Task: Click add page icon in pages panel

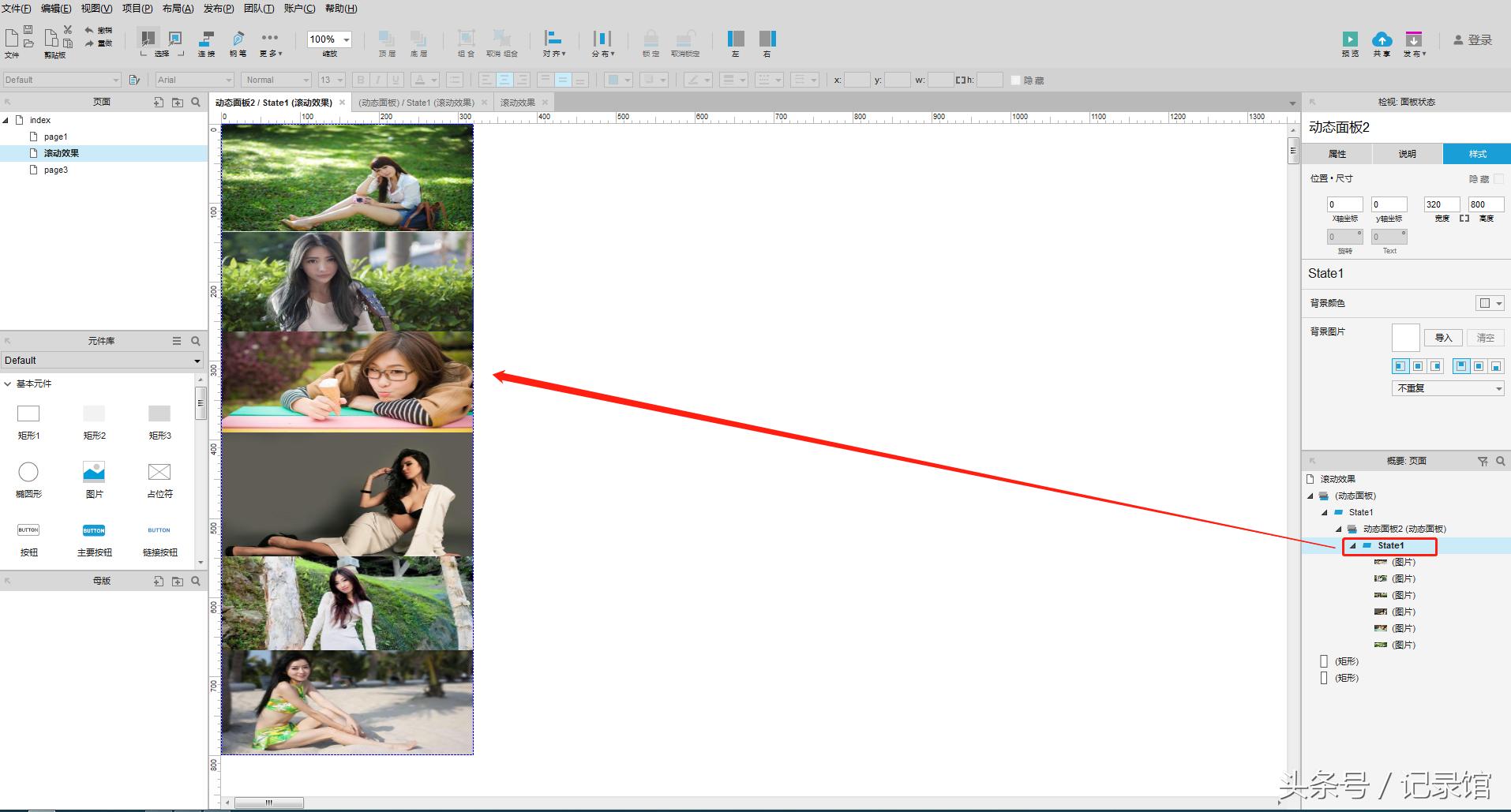Action: tap(159, 103)
